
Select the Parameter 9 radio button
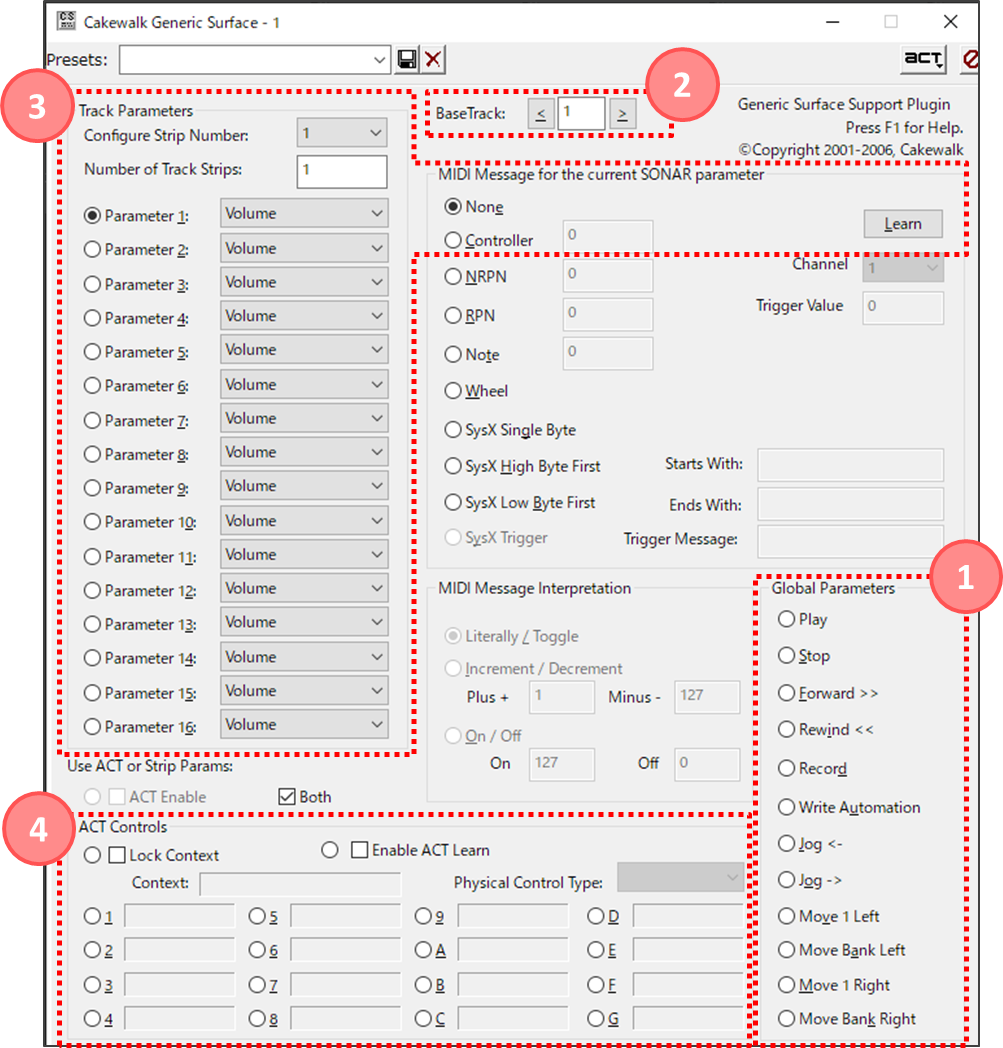click(92, 488)
